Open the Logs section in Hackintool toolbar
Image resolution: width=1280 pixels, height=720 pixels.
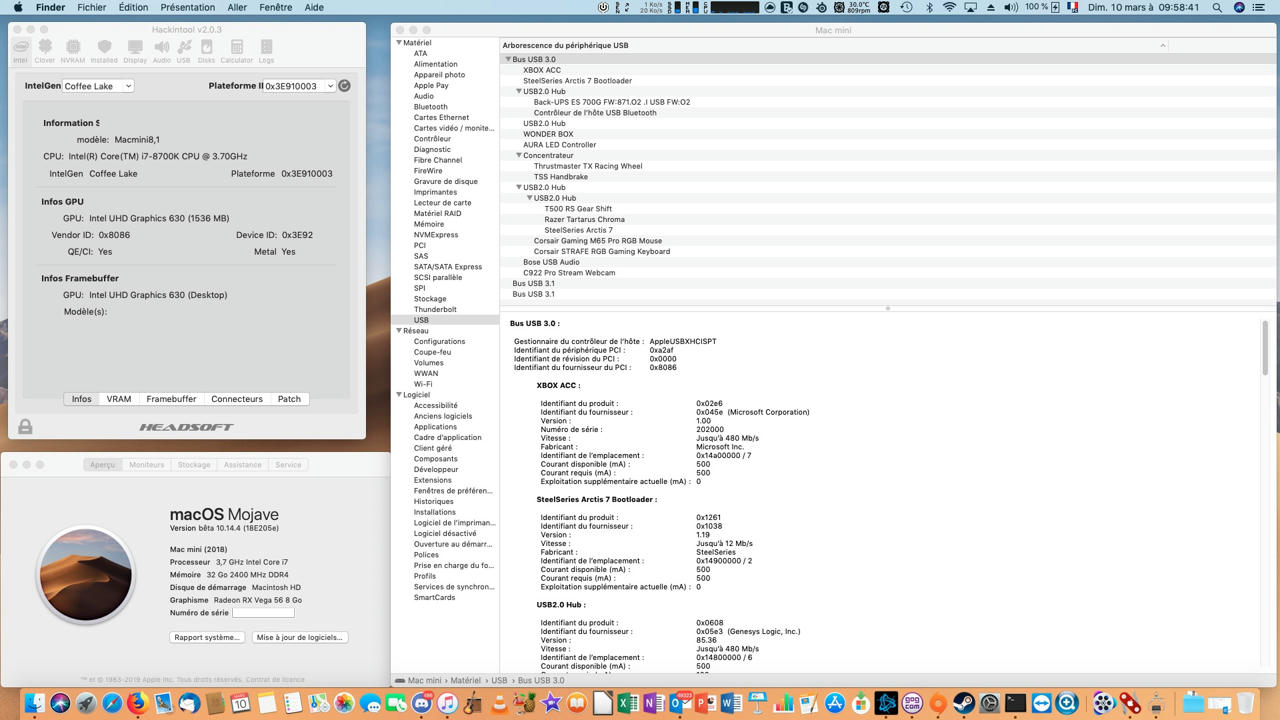pyautogui.click(x=266, y=51)
